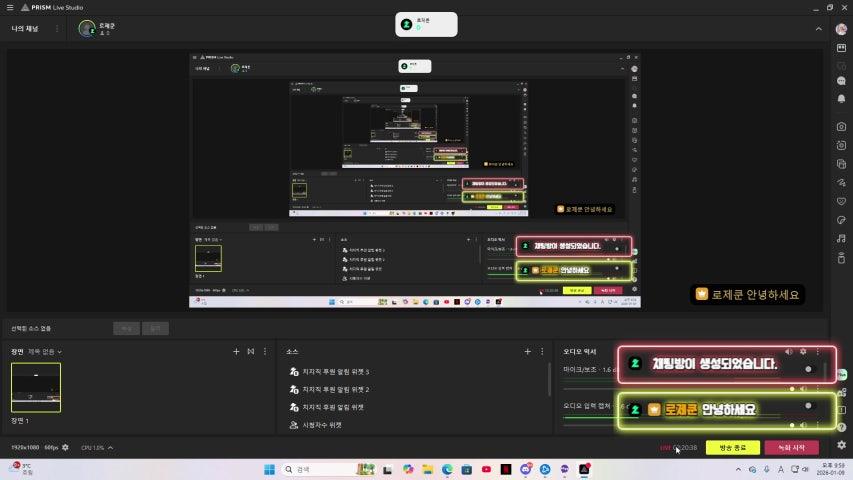
Task: Click the red 녹화 시작 button
Action: (x=792, y=447)
